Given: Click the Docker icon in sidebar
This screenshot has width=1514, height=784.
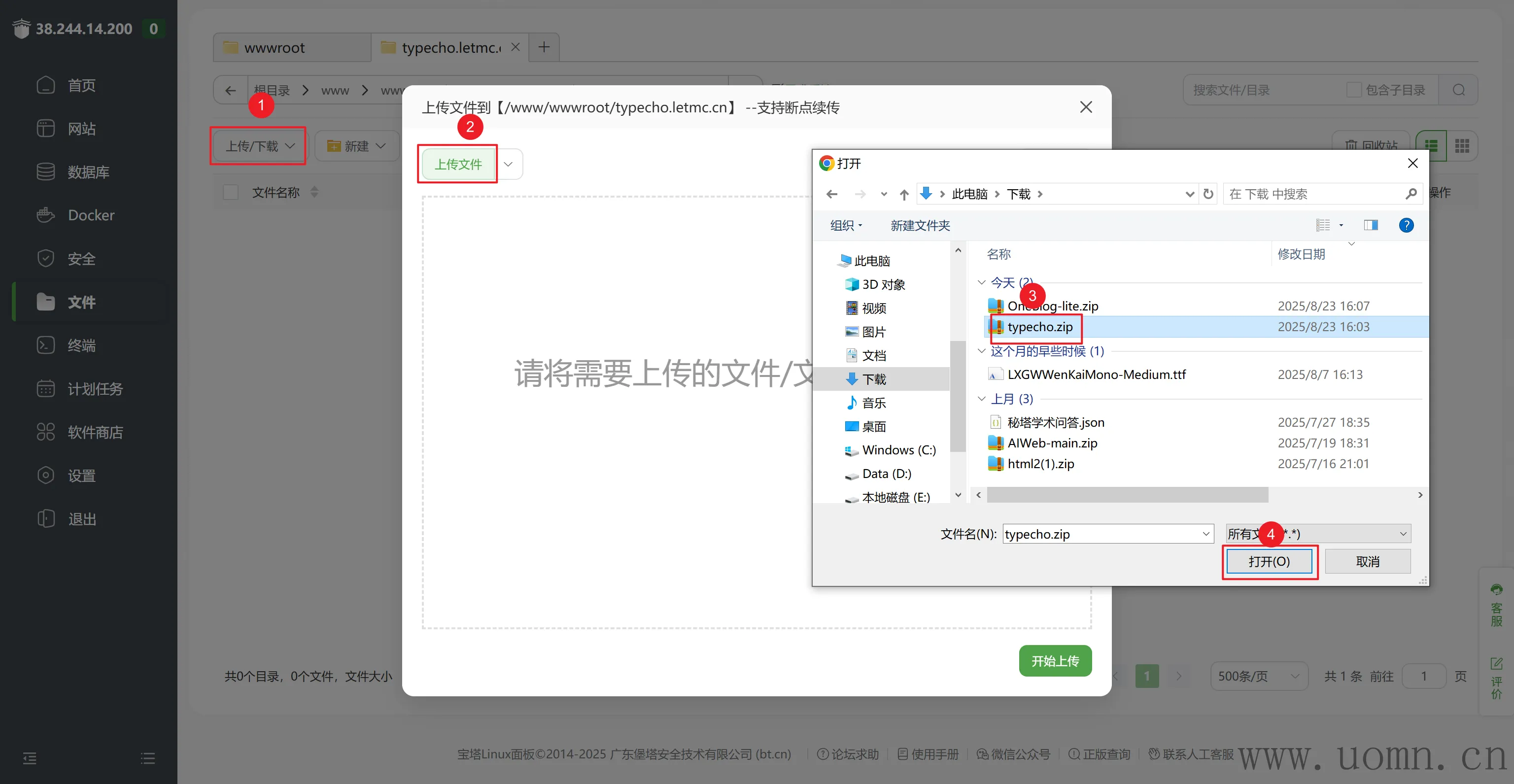Looking at the screenshot, I should point(45,215).
